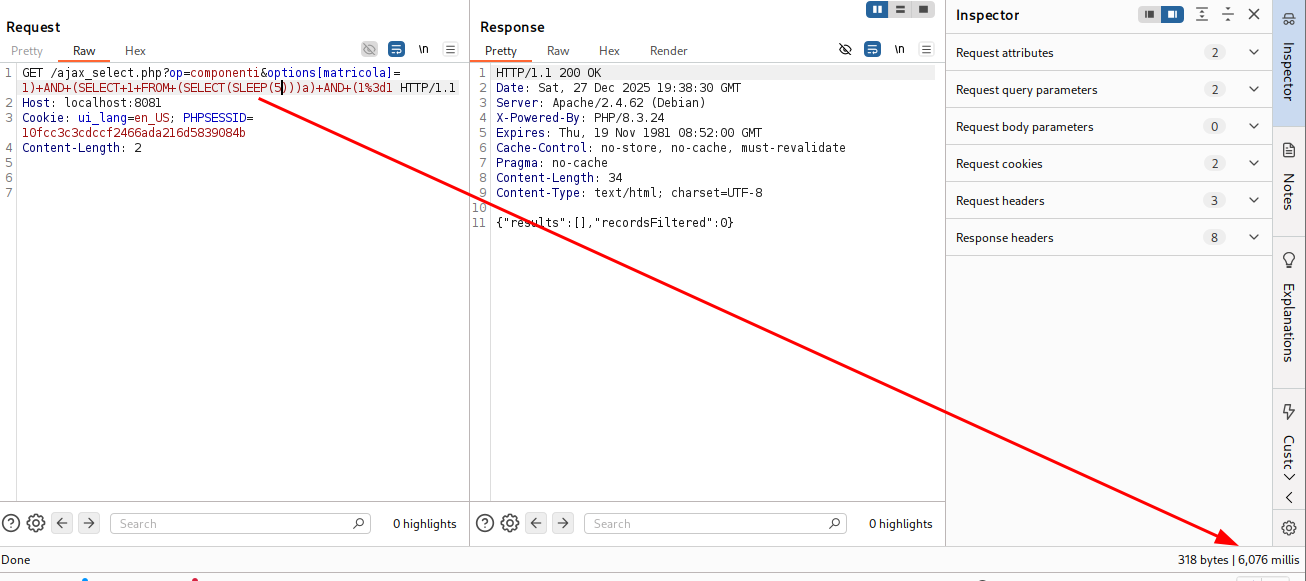
Task: Dock Inspector panel to the left
Action: (x=1150, y=14)
